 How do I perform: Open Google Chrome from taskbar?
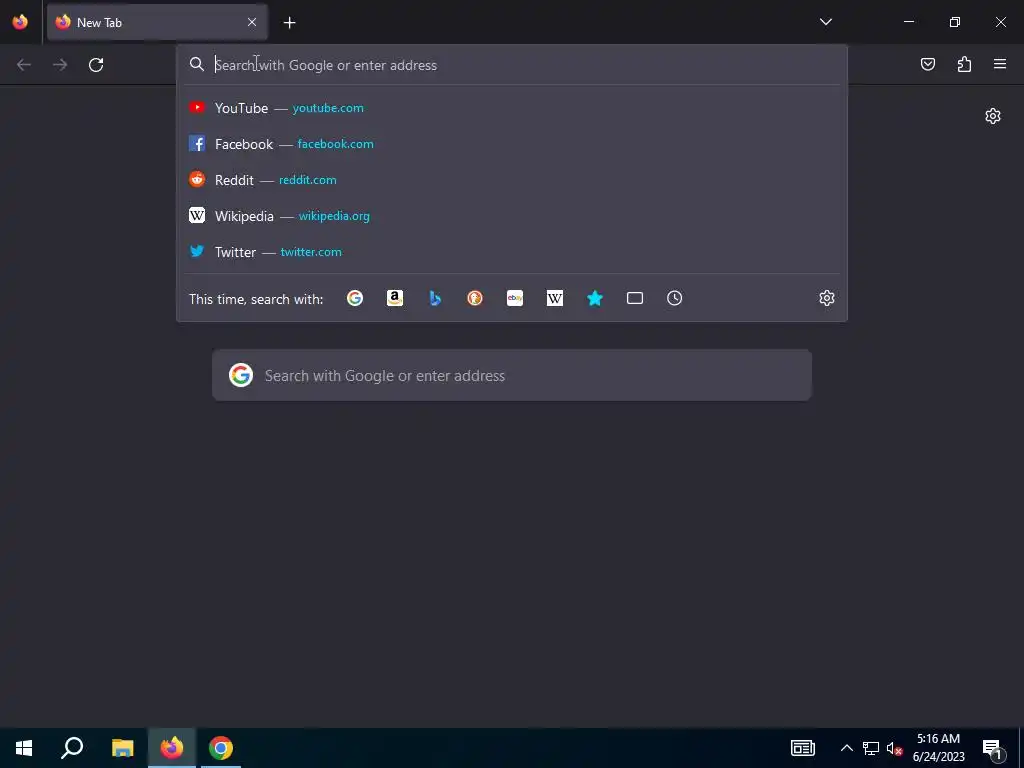(221, 748)
